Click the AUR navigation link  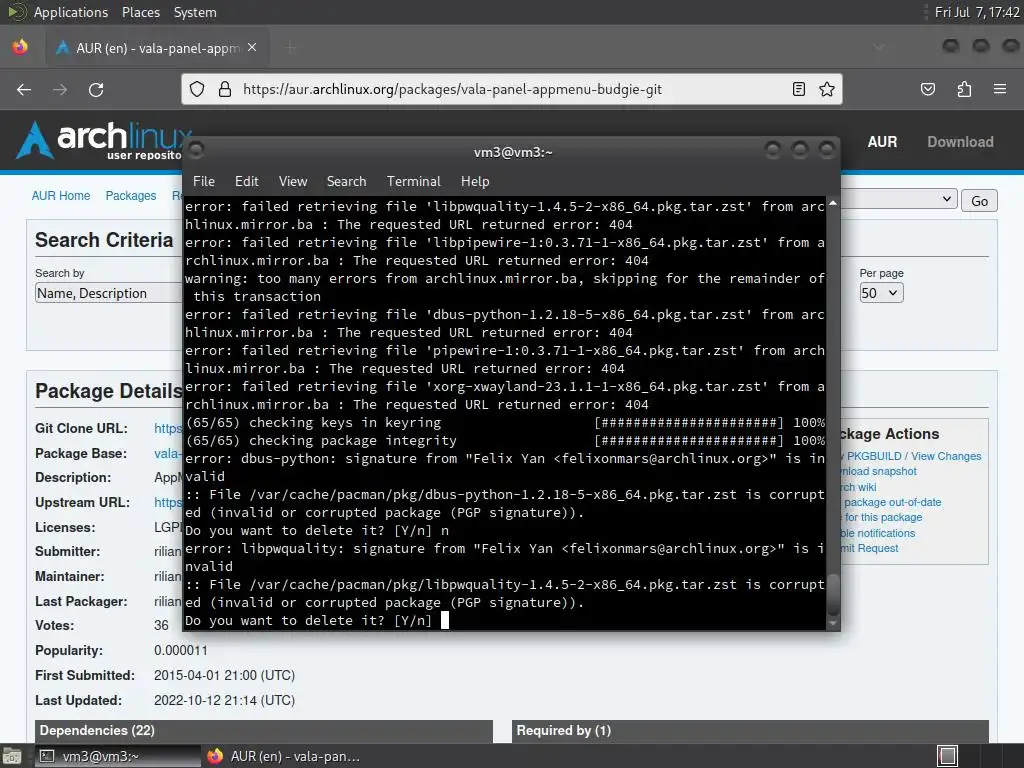(x=882, y=142)
